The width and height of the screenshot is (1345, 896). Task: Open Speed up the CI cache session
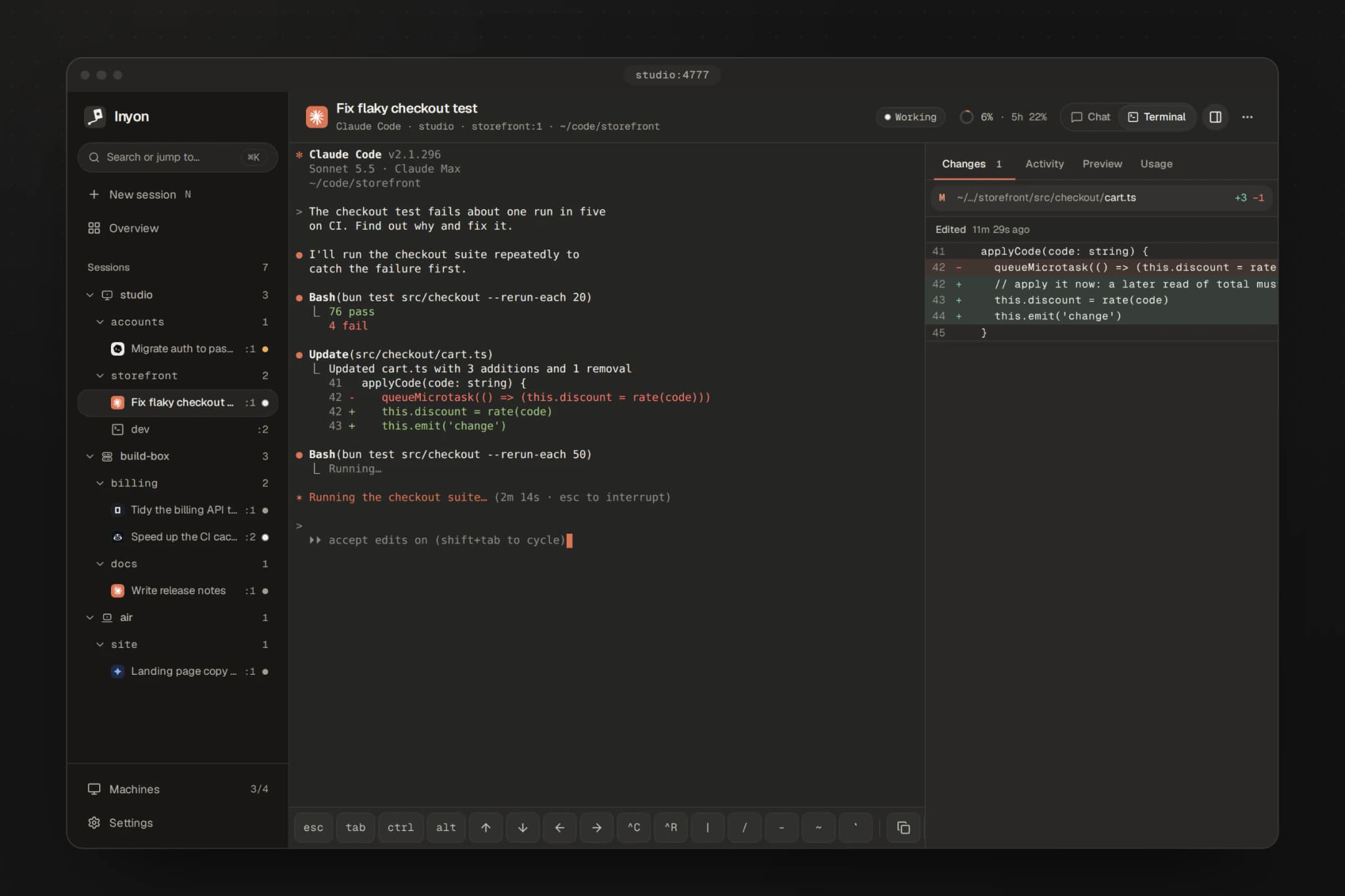coord(177,537)
